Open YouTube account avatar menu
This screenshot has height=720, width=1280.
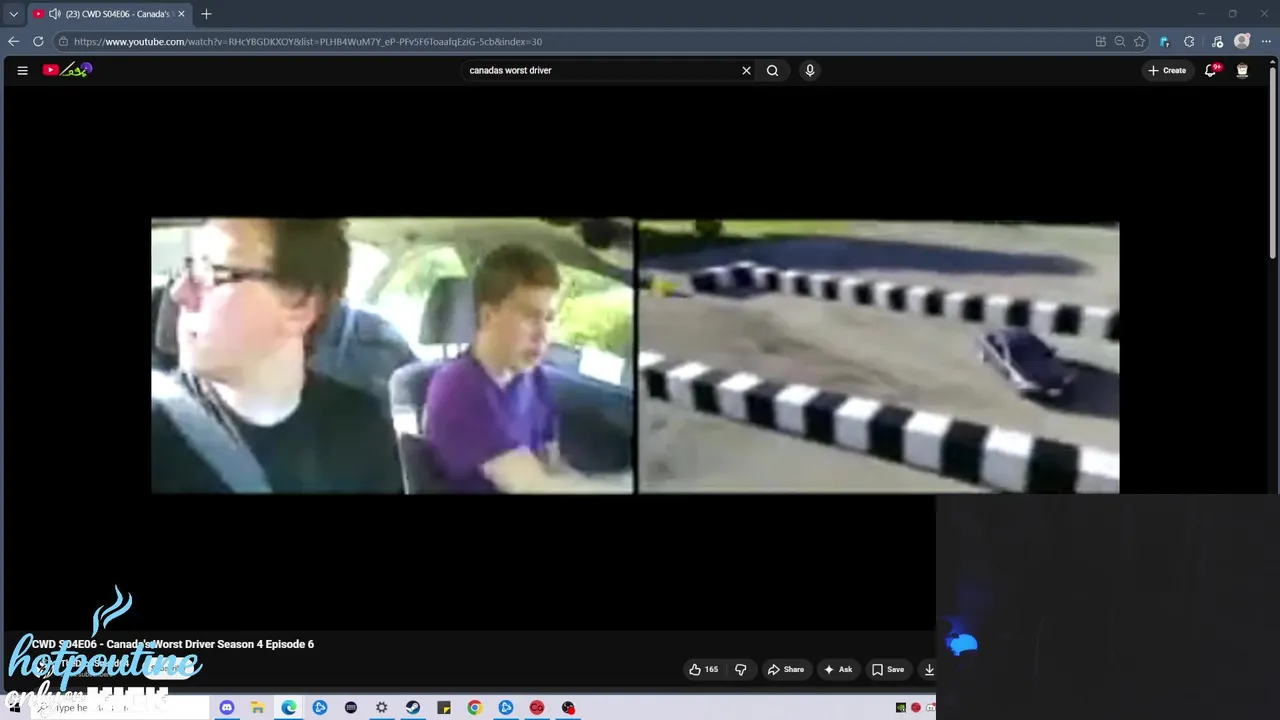(1242, 70)
